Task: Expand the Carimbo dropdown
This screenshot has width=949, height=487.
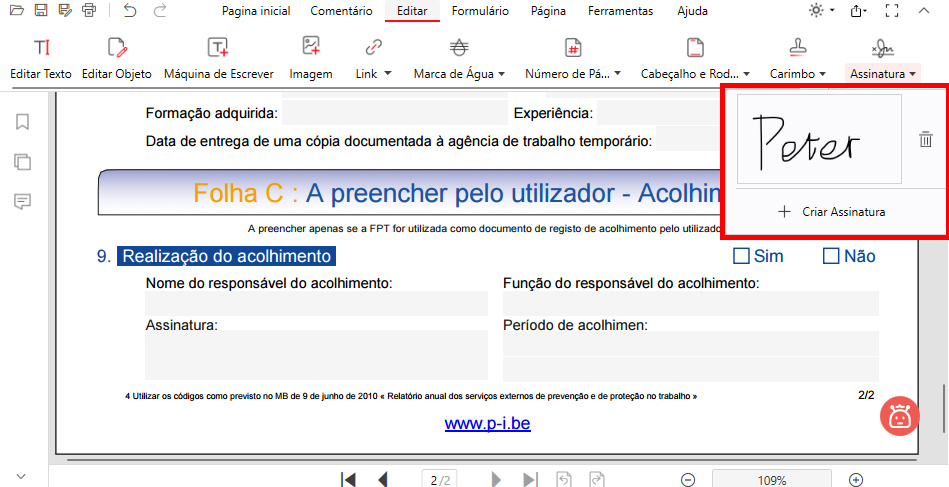Action: (822, 74)
